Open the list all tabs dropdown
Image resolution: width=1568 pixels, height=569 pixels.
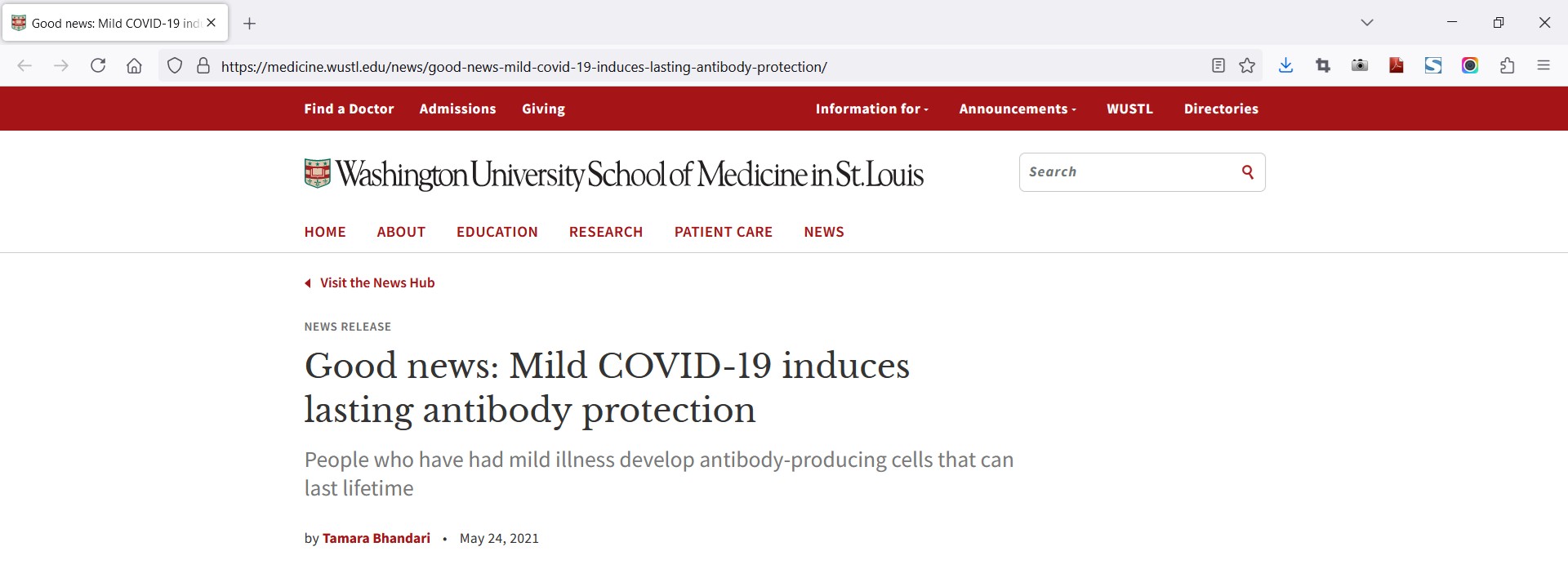pos(1367,23)
